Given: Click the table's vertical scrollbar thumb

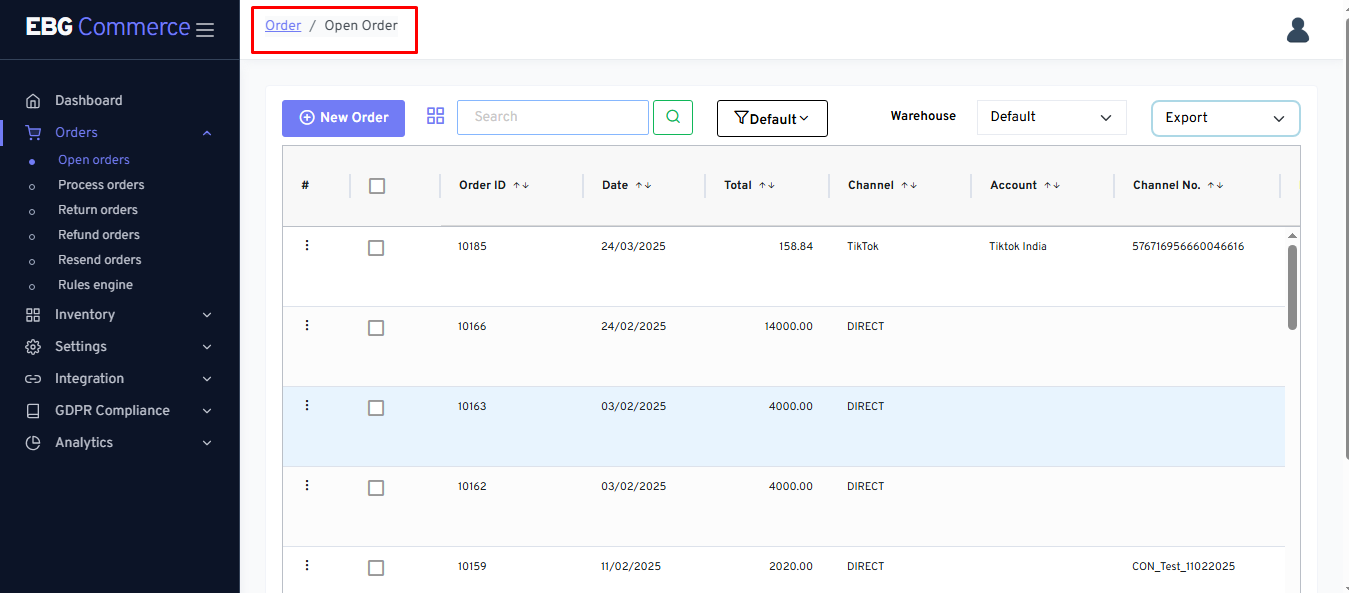Looking at the screenshot, I should pos(1292,287).
